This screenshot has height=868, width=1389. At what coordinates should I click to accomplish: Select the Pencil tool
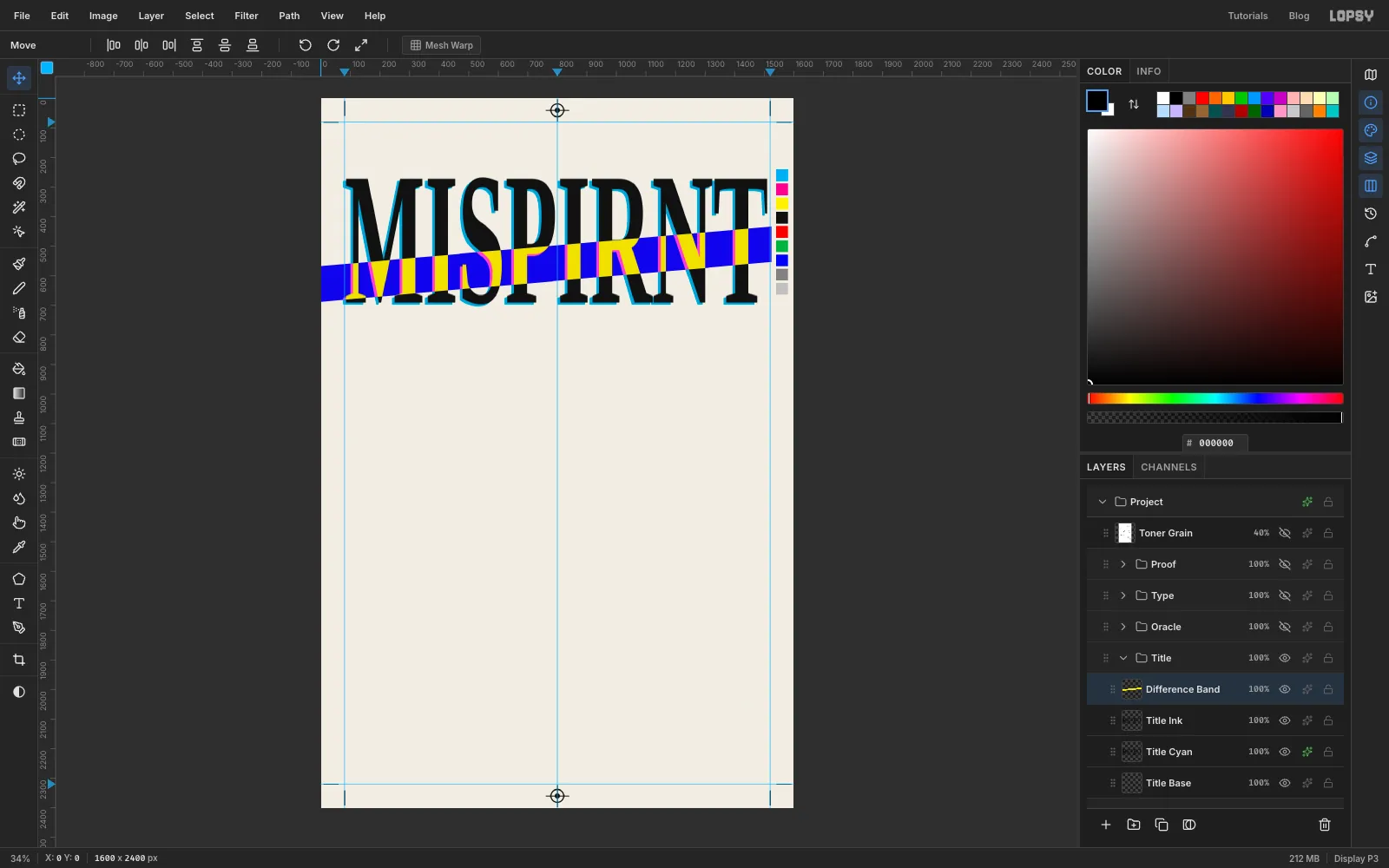click(x=19, y=288)
